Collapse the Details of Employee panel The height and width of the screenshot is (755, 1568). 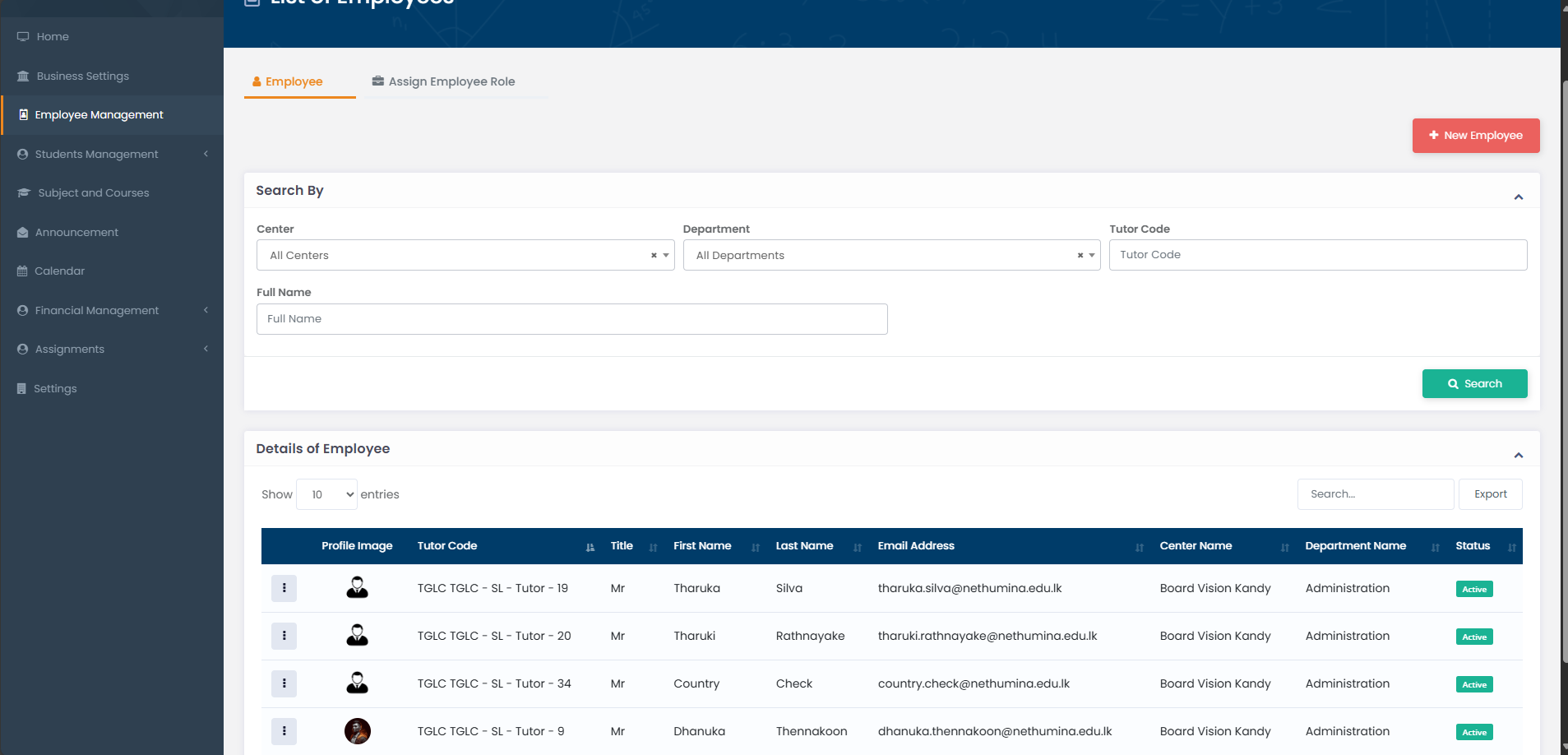1518,455
